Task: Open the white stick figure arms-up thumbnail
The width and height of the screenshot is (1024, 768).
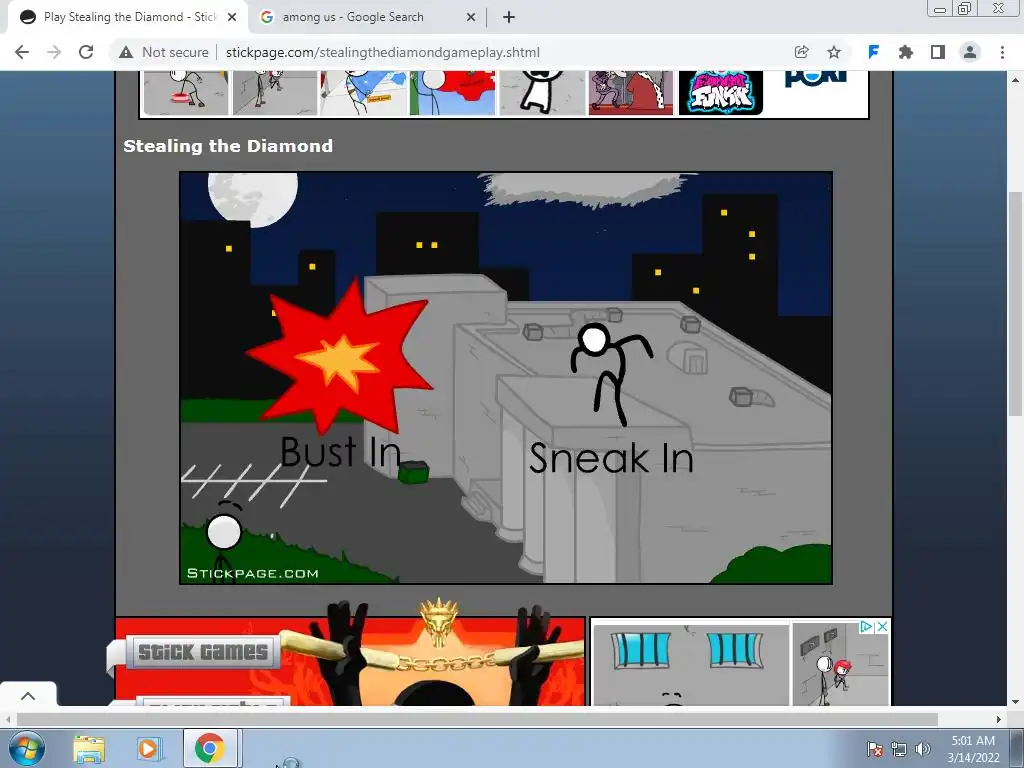Action: [x=542, y=93]
